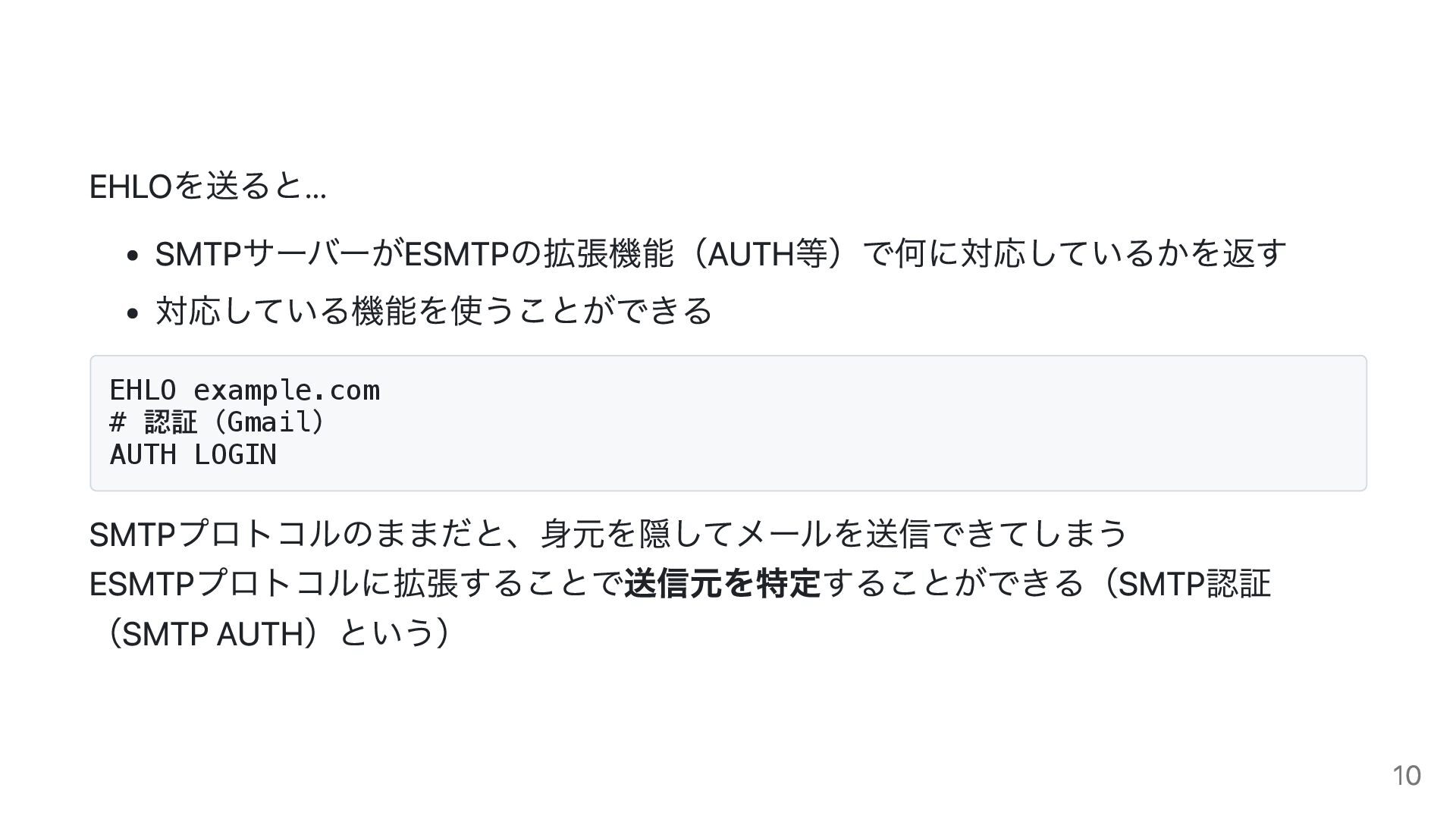Viewport: 1456px width, 819px height.
Task: Click the phrase 'で何に対応しているかを返す'
Action: pos(1074,253)
